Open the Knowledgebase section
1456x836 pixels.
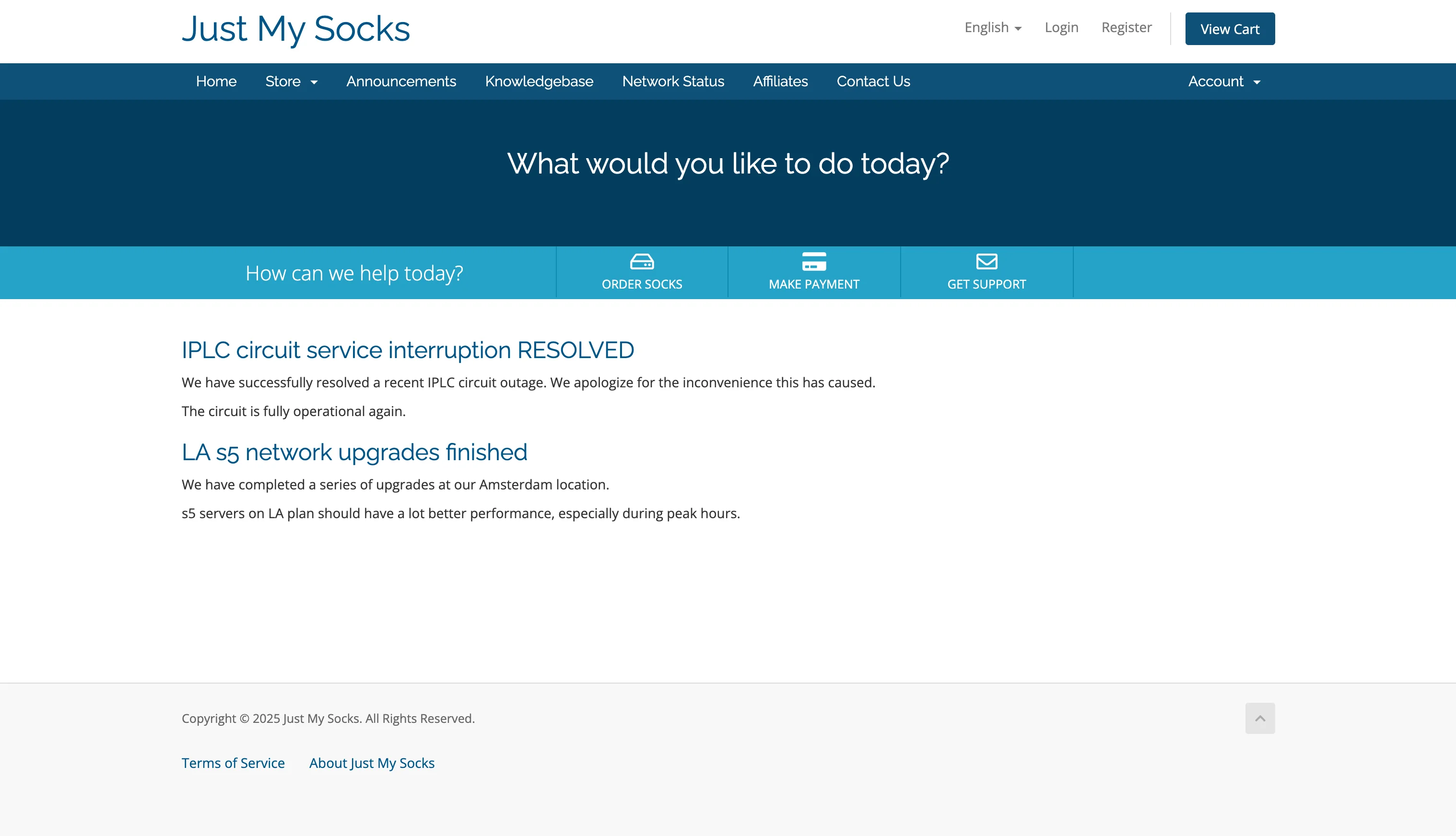(540, 81)
